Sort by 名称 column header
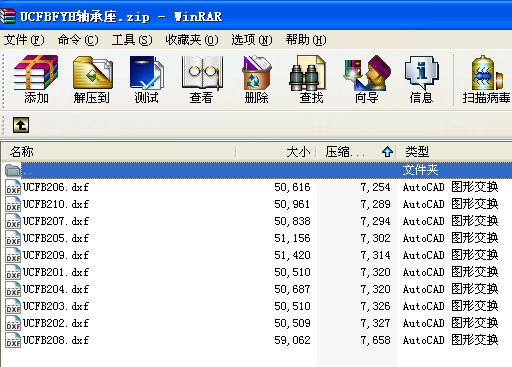Screen dimensions: 512x367 point(119,152)
